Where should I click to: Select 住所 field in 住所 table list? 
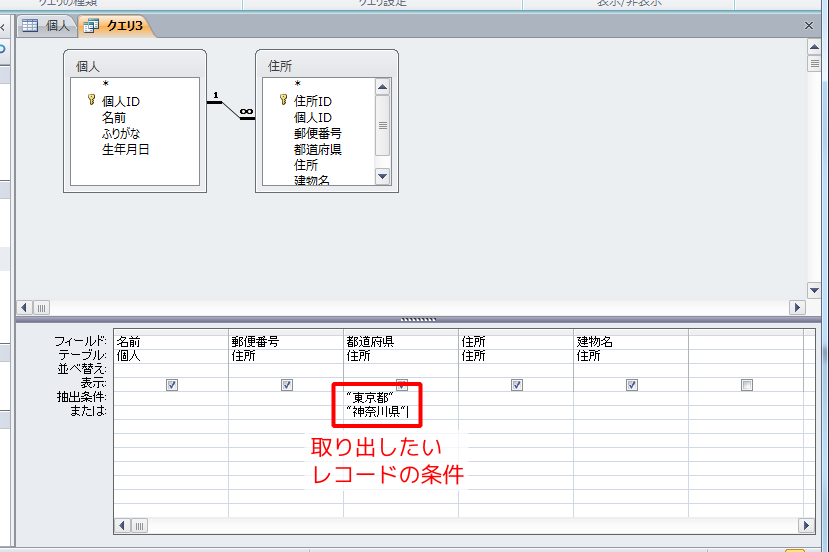point(306,165)
